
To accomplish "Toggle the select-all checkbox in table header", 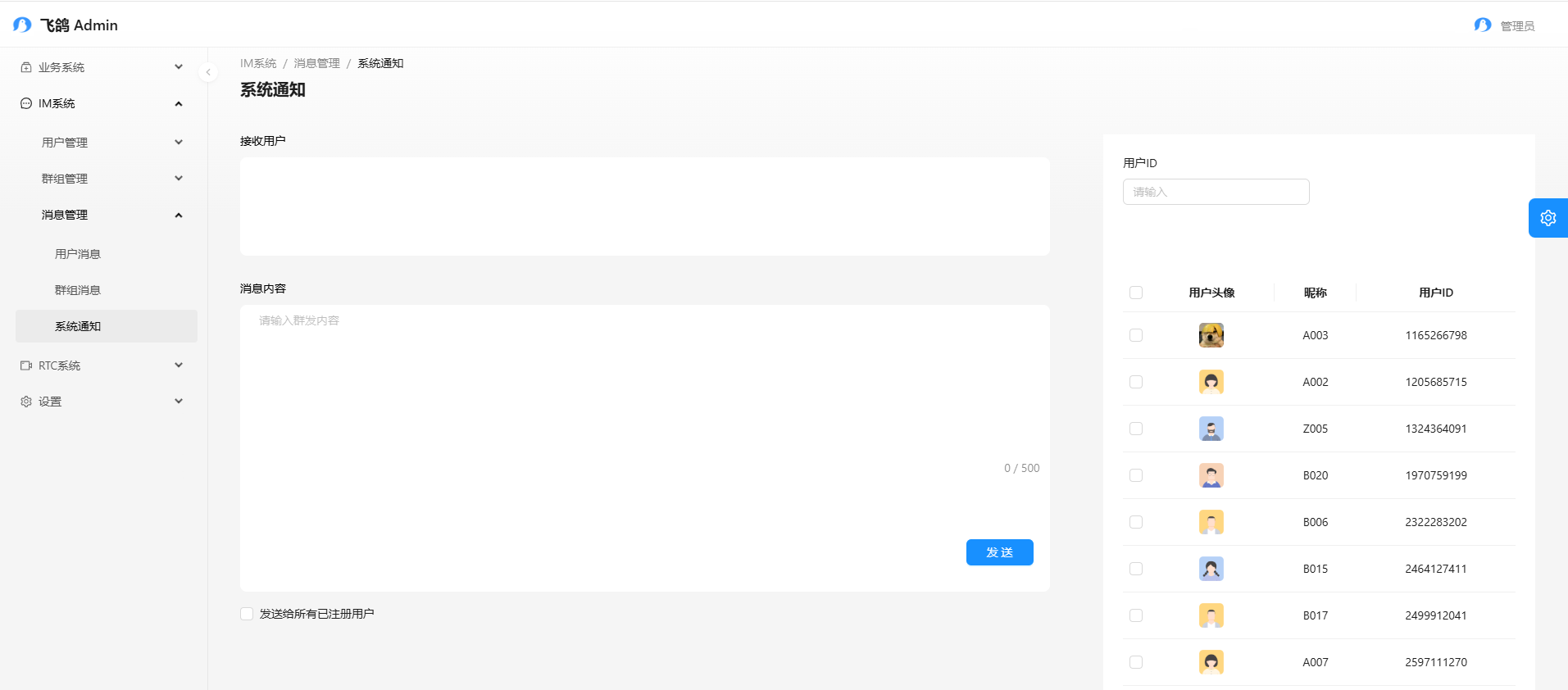I will click(x=1136, y=293).
